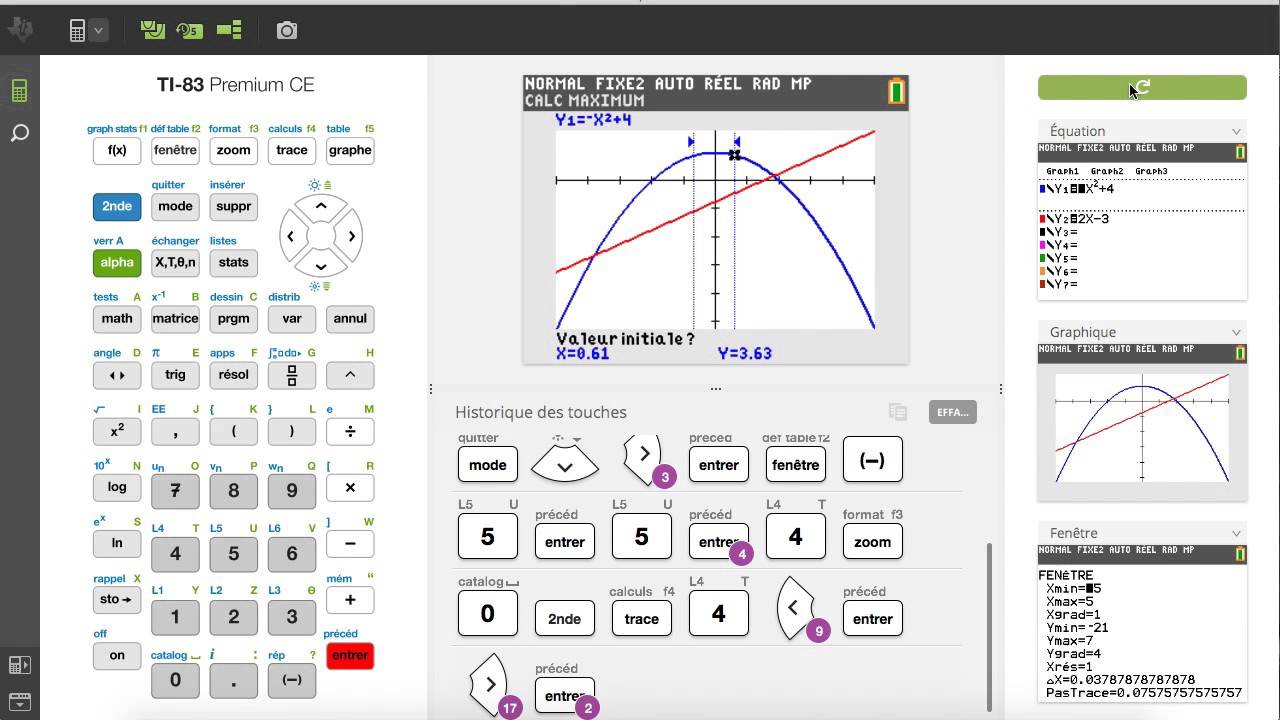1280x720 pixels.
Task: Click the annul key
Action: pos(350,318)
